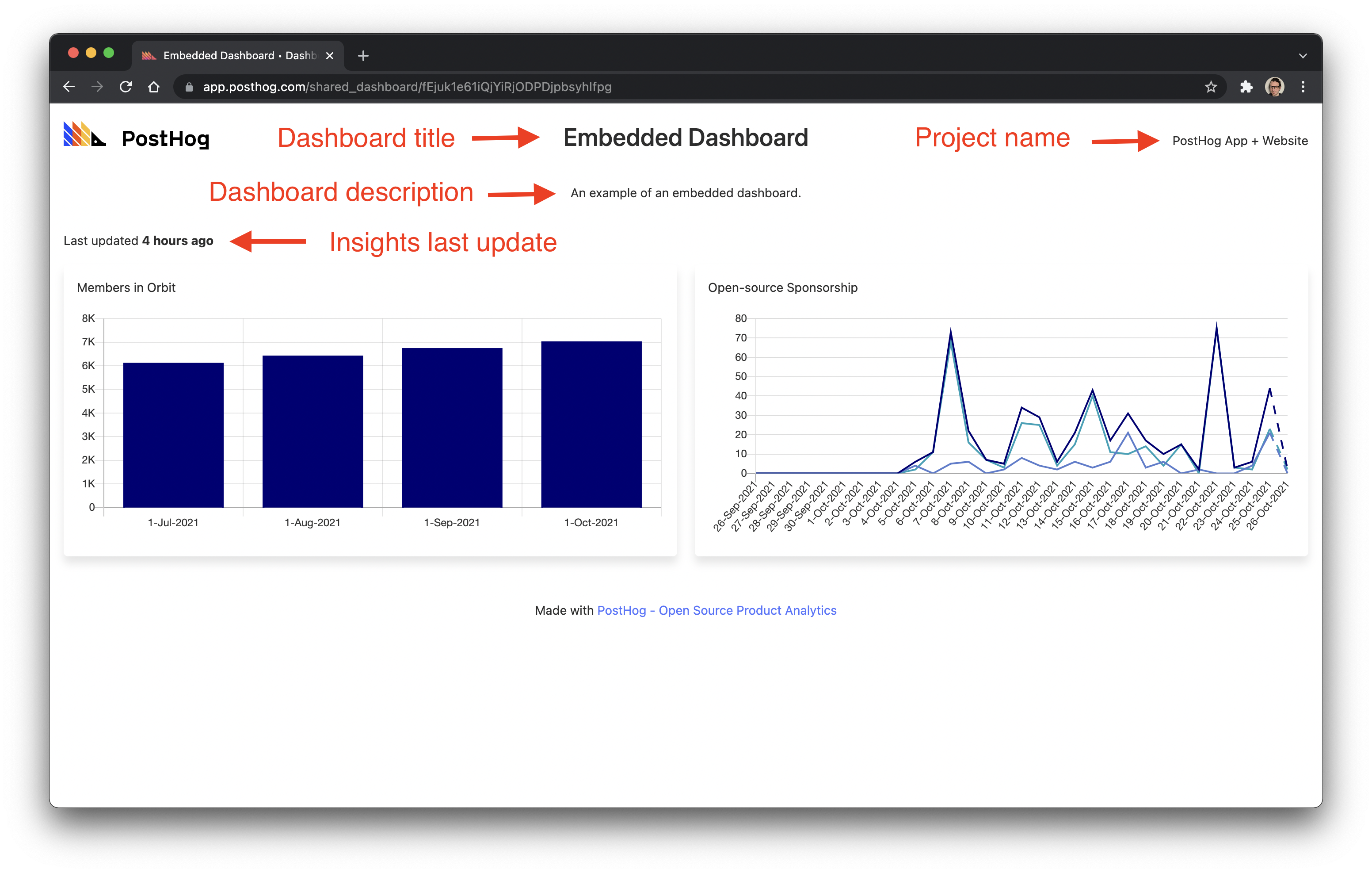Reload the page with the refresh icon

(x=126, y=87)
